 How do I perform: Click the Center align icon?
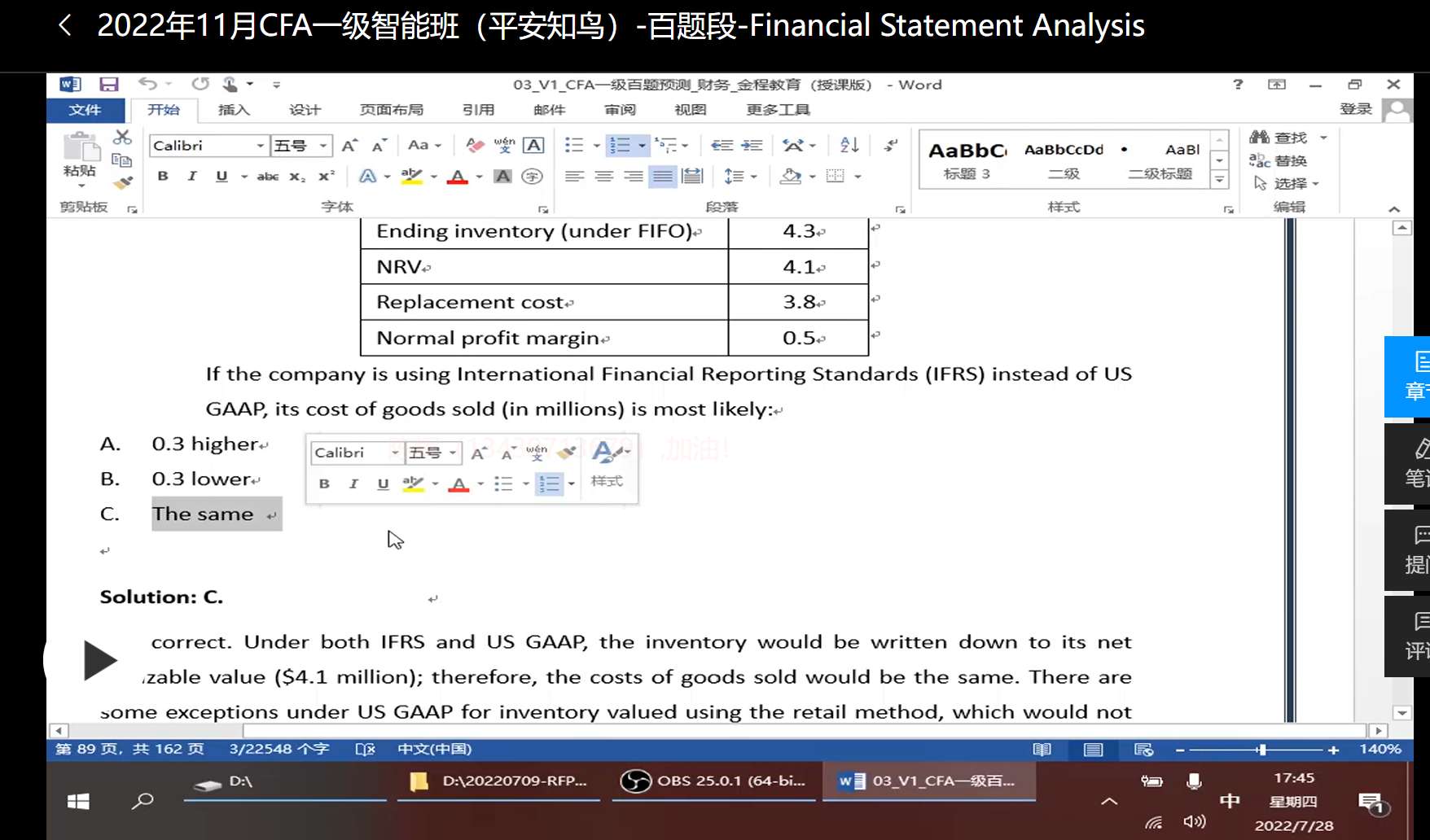(603, 176)
